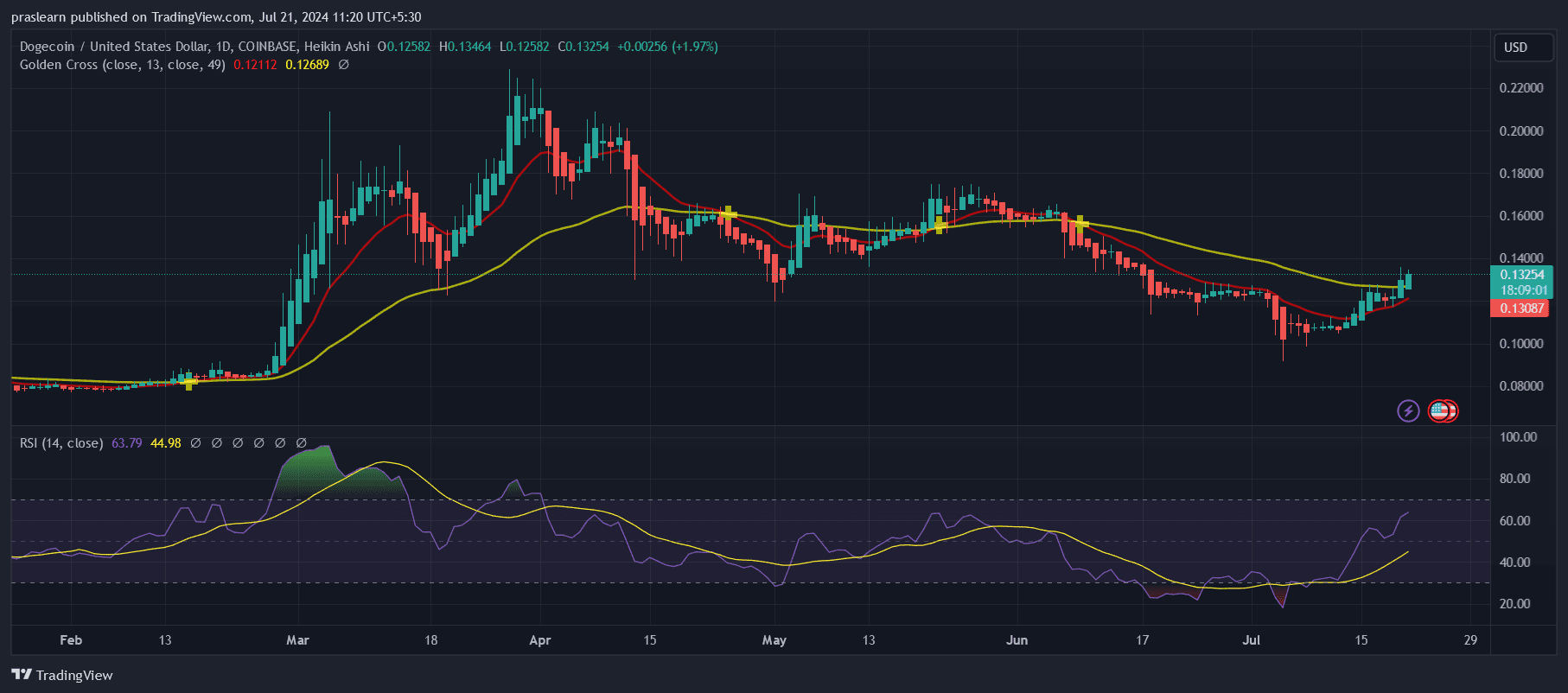Click the yellow golden cross marker near mid-February
The height and width of the screenshot is (693, 1568).
click(x=189, y=381)
